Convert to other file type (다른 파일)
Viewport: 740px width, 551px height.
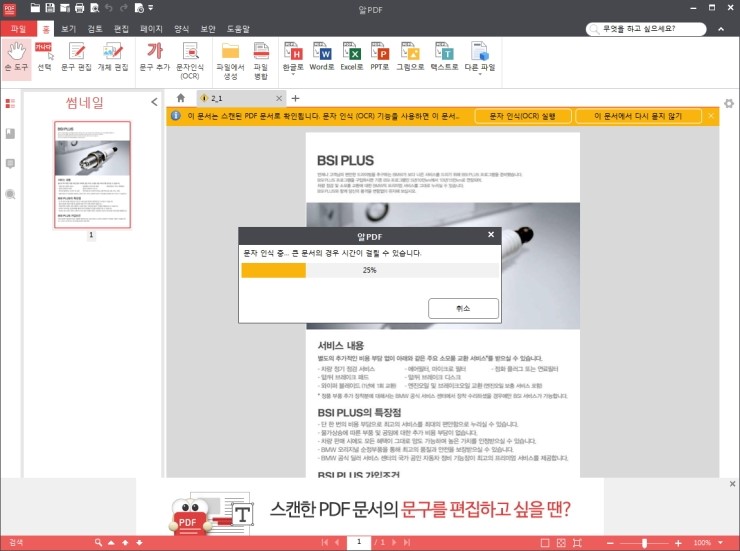click(479, 58)
